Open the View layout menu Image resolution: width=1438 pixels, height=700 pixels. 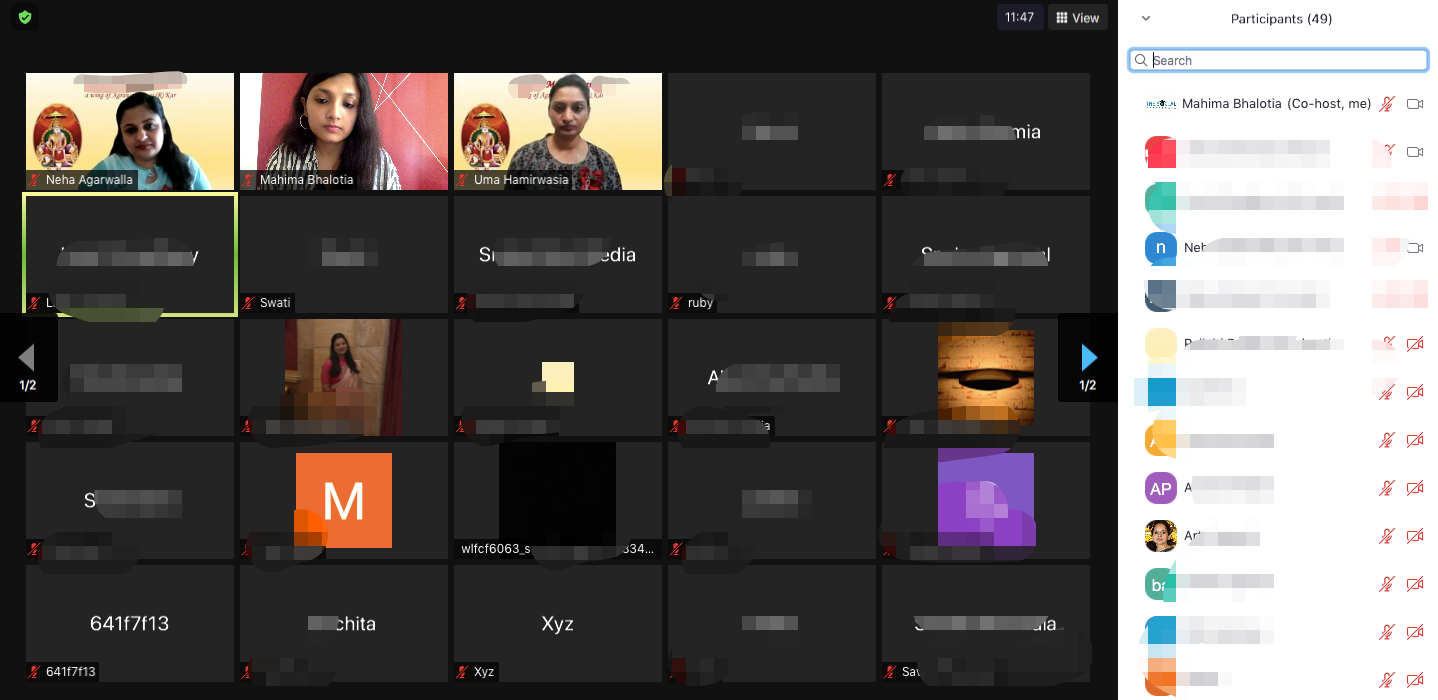pos(1078,18)
